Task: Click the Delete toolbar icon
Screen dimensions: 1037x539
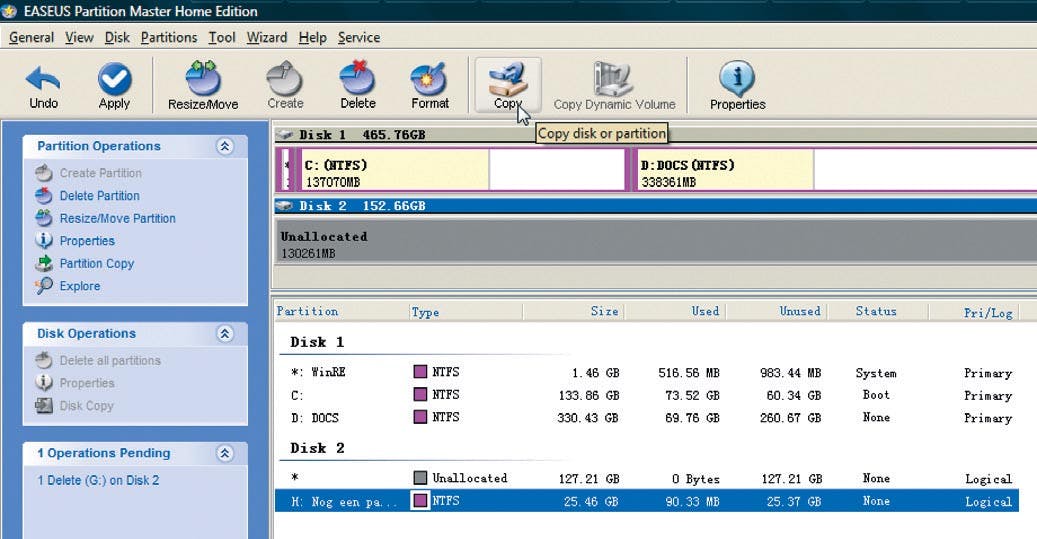Action: point(357,79)
